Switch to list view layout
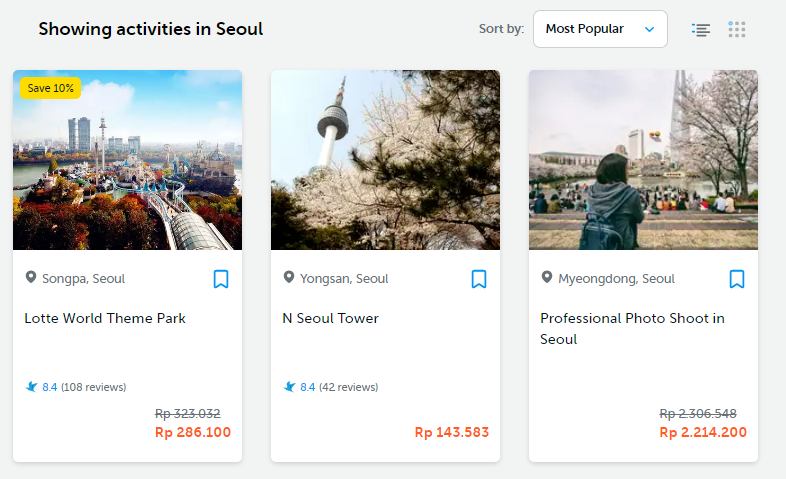The image size is (786, 479). click(701, 30)
